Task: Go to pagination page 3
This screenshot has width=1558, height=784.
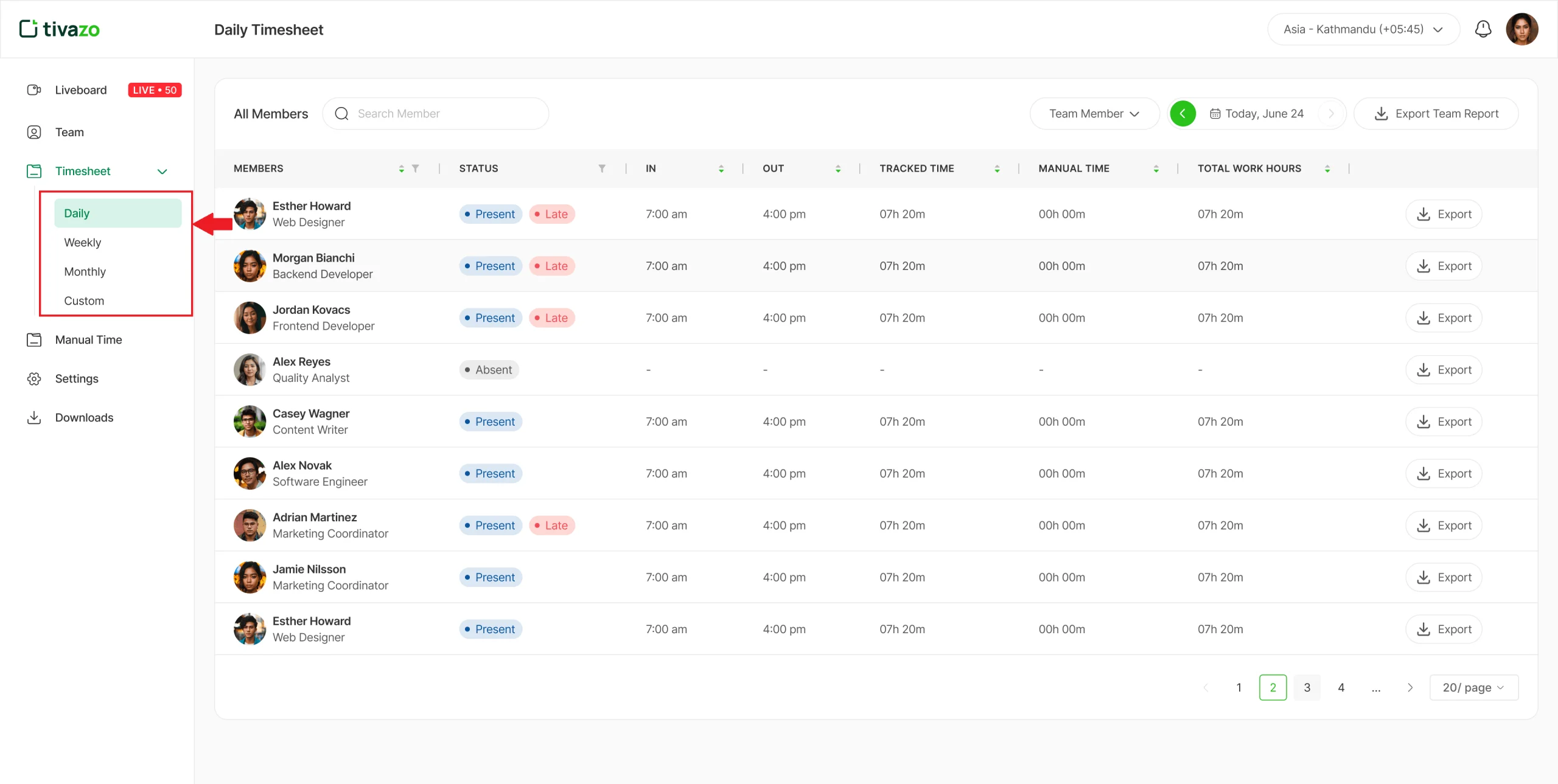Action: click(x=1307, y=688)
